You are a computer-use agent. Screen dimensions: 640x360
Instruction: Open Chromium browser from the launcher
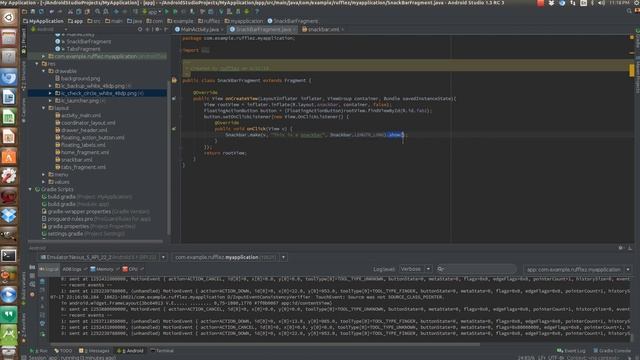(9, 77)
